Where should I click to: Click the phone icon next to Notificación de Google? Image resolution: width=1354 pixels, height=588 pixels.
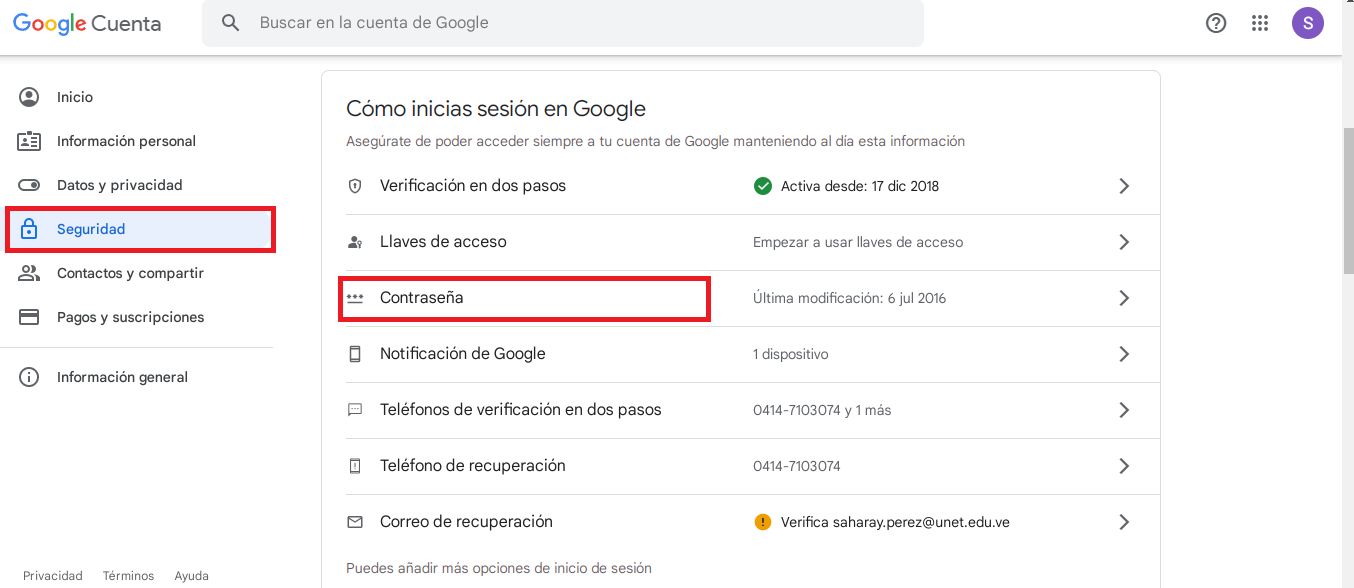[x=356, y=353]
